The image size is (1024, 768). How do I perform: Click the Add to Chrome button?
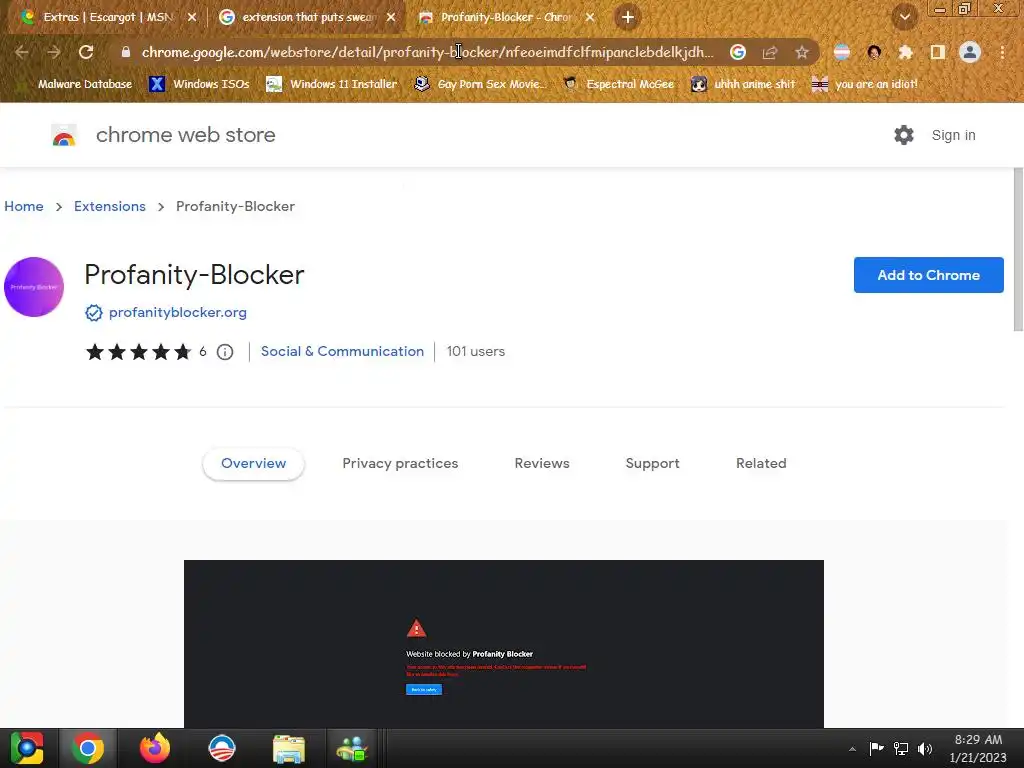point(929,275)
